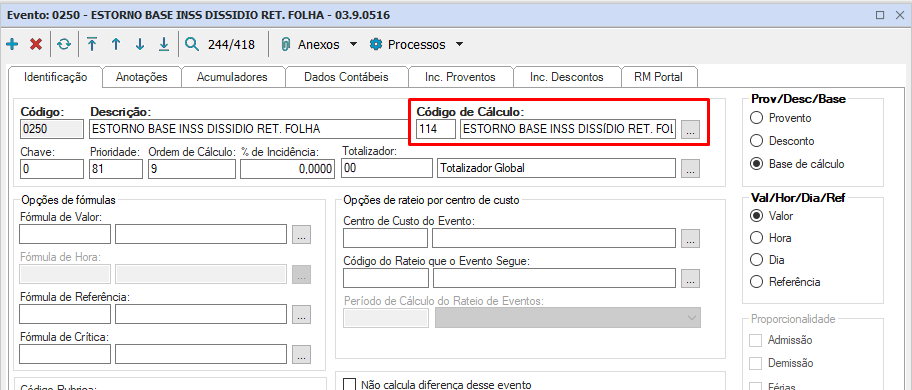This screenshot has height=390, width=912.
Task: Click the Descrição text field
Action: pos(250,129)
